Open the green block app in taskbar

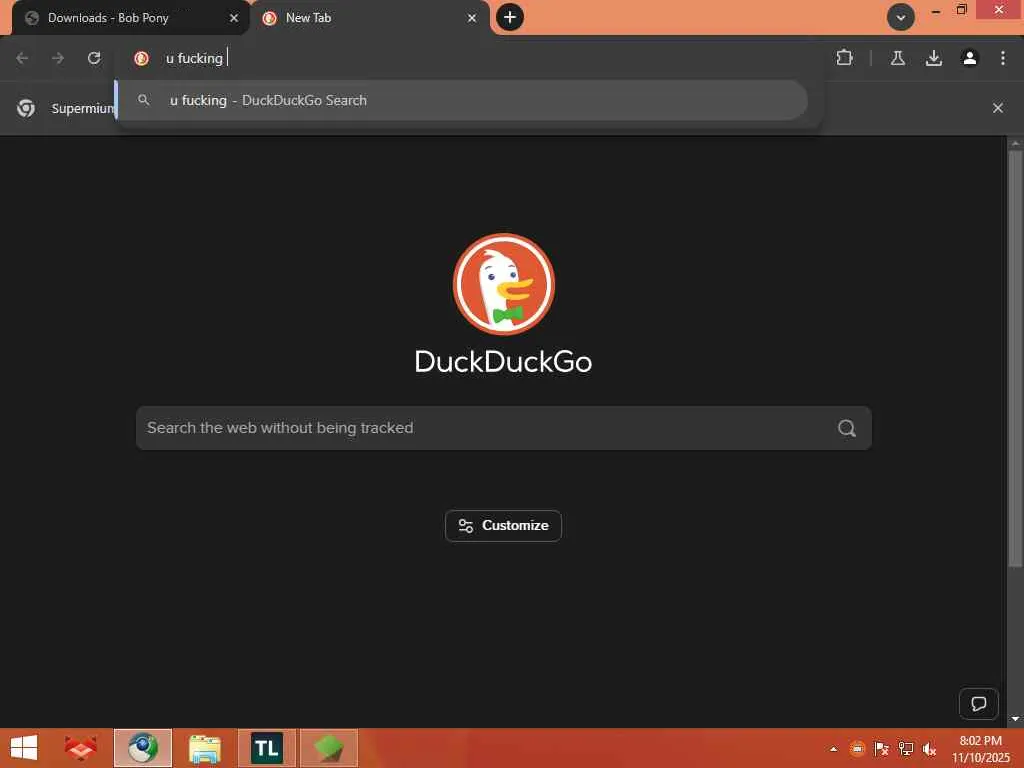coord(328,748)
